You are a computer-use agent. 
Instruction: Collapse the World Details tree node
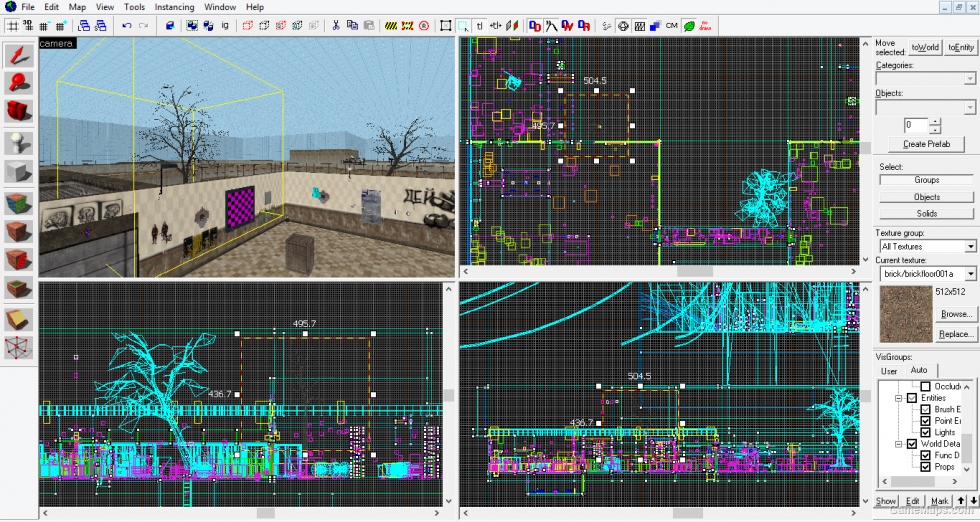point(898,444)
